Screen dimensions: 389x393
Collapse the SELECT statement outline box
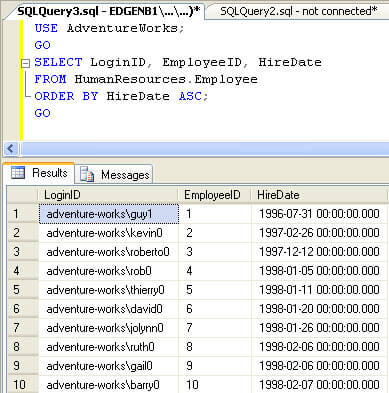[x=25, y=63]
